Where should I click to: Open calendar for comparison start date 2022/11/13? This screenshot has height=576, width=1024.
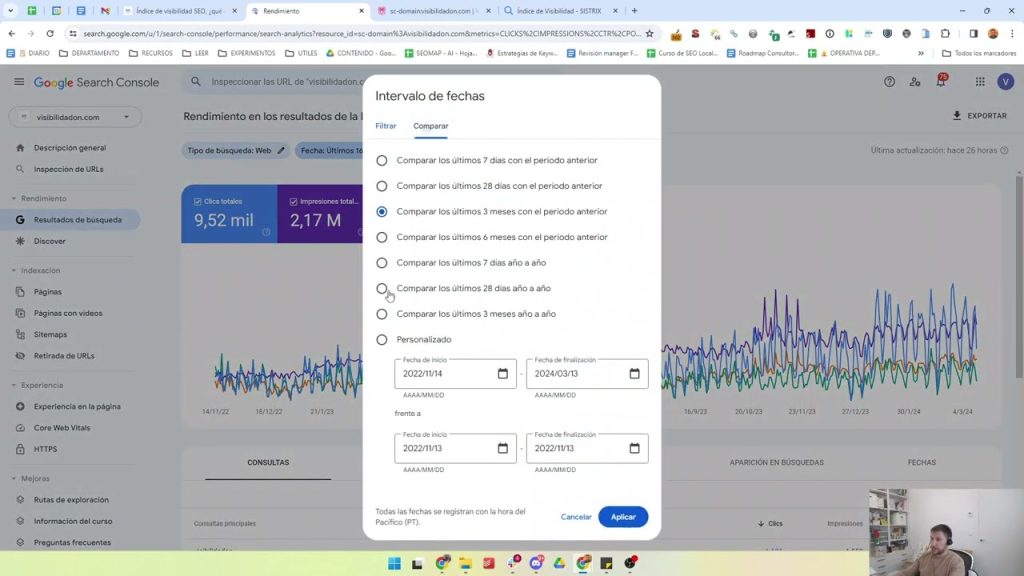click(502, 448)
